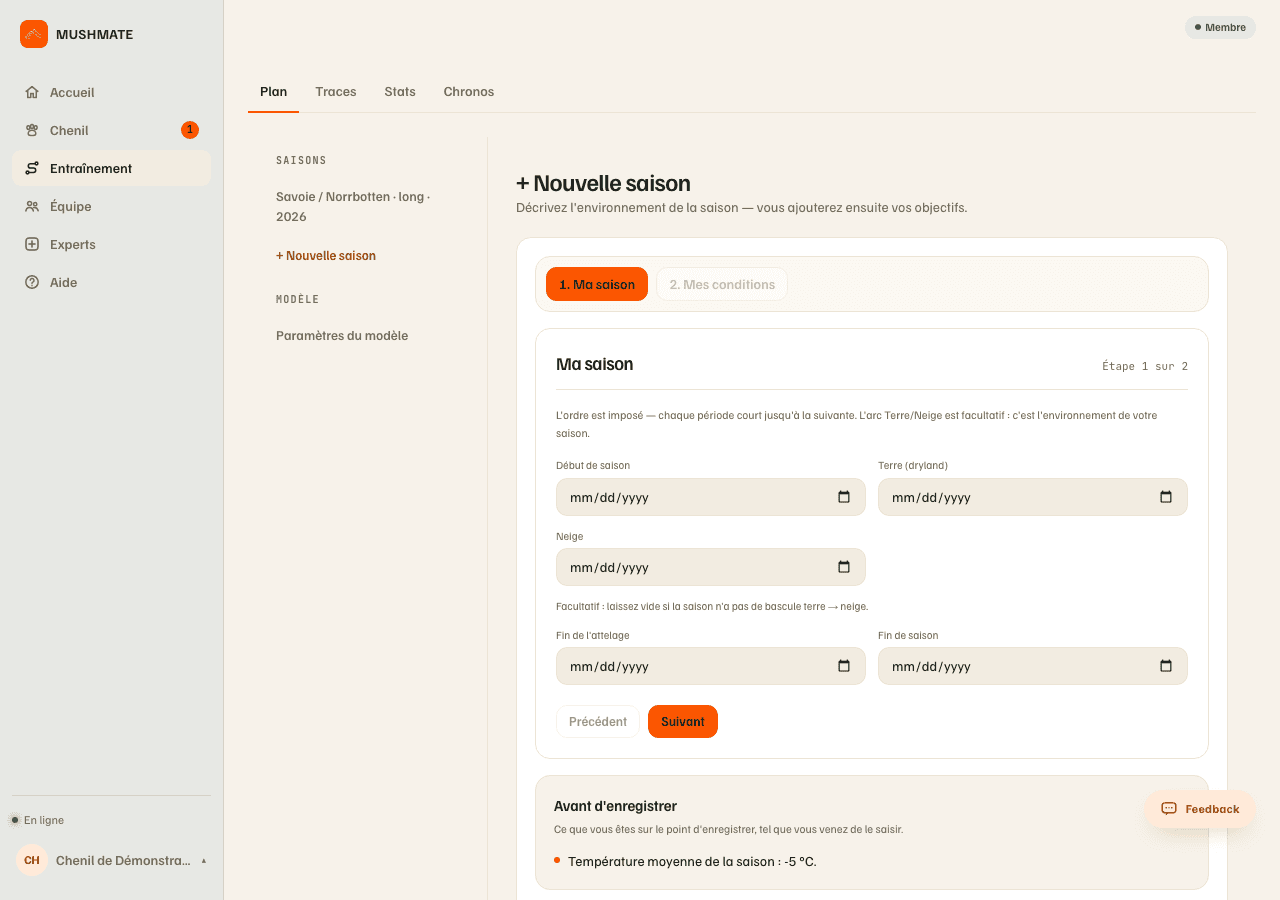This screenshot has height=900, width=1280.
Task: Open Équipe in the sidebar
Action: pos(111,206)
